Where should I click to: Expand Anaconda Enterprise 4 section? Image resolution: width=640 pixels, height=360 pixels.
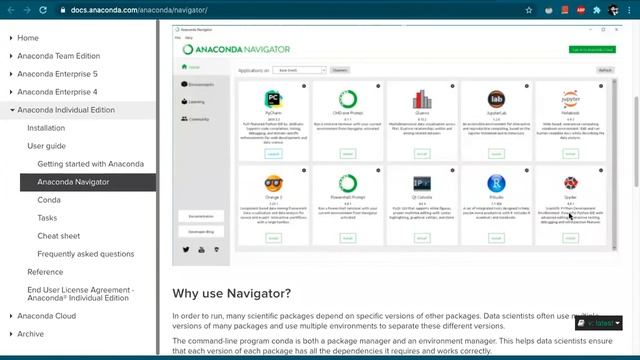(11, 92)
